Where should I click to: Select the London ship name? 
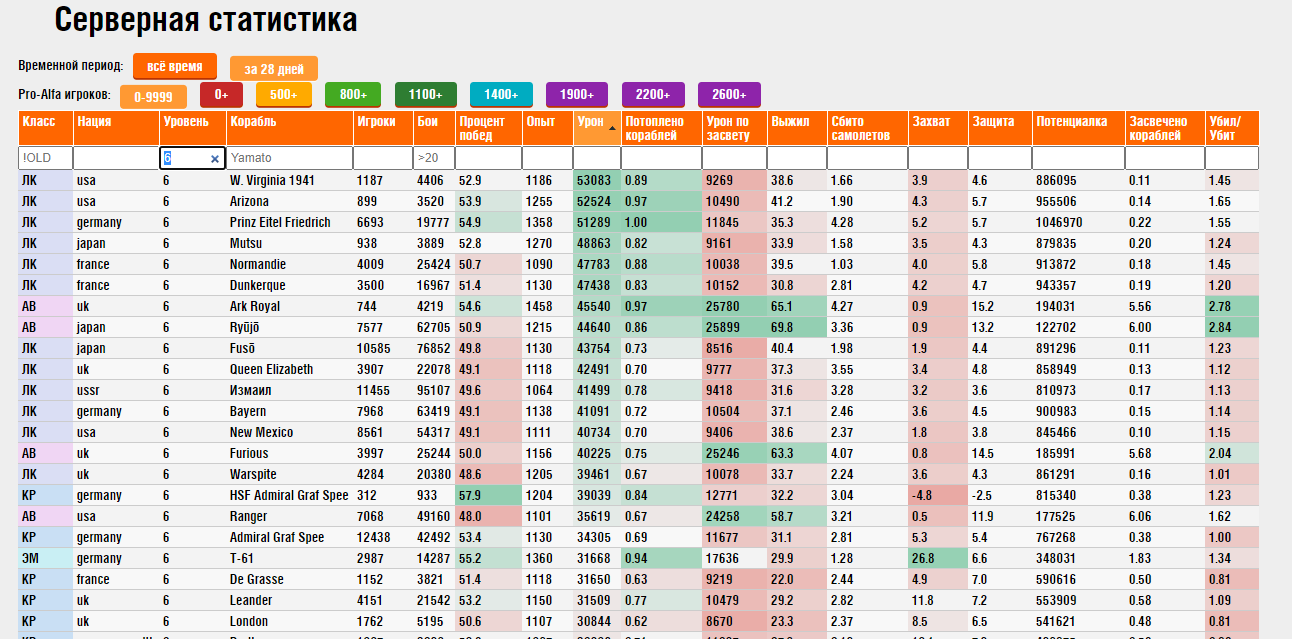pos(249,621)
